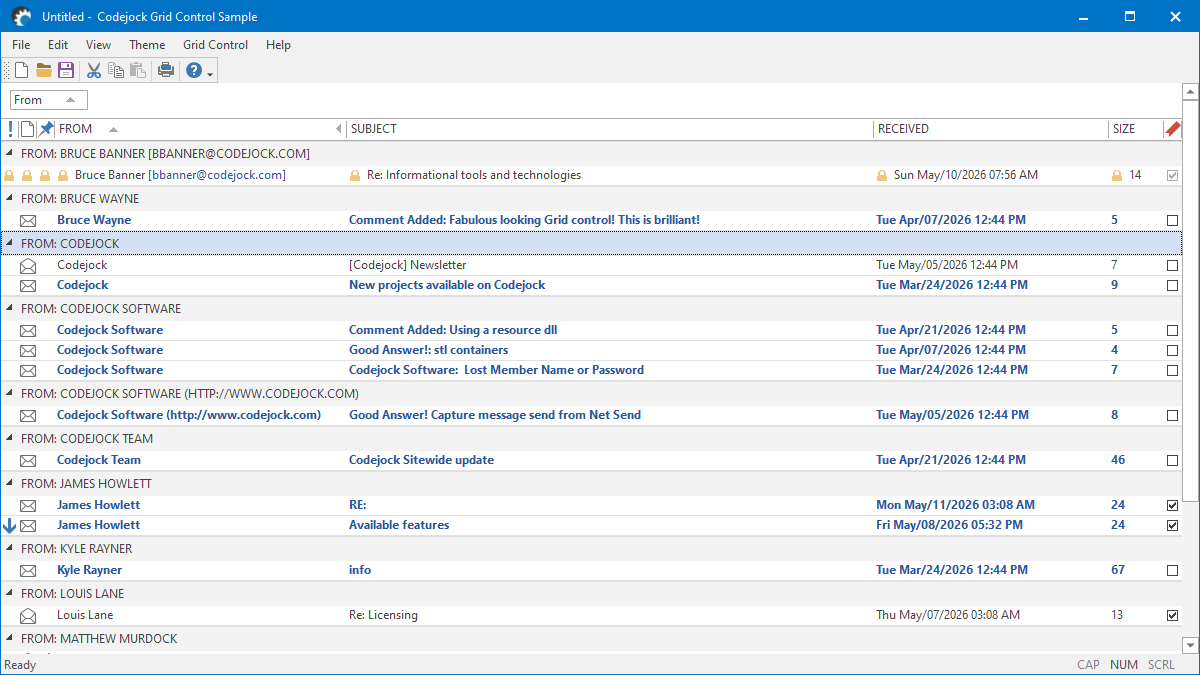Viewport: 1200px width, 675px height.
Task: Open the Edit menu
Action: click(x=58, y=45)
